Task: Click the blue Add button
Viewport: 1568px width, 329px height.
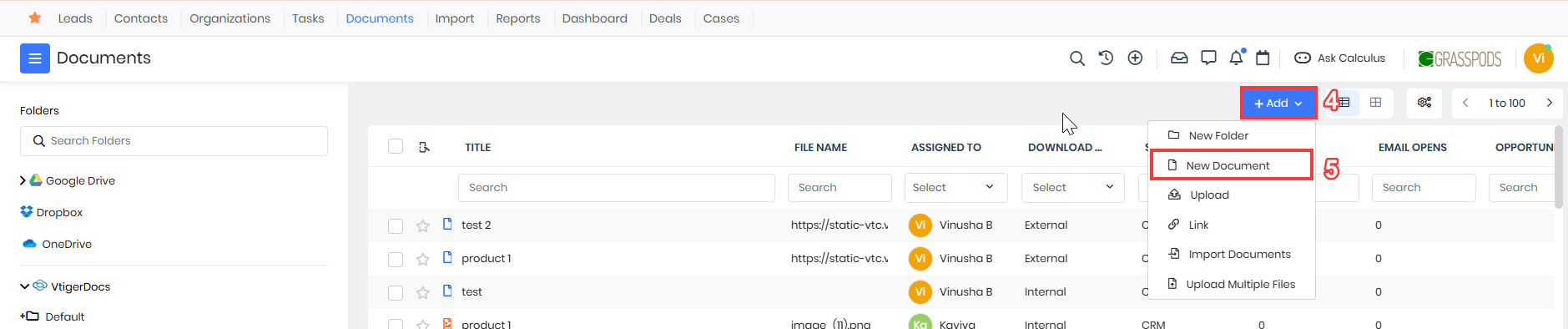Action: point(1278,103)
